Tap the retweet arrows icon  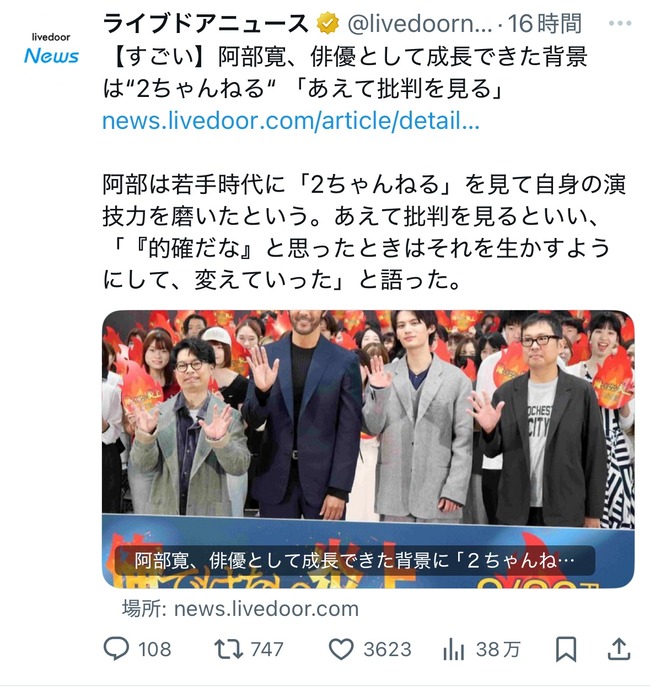pos(228,649)
